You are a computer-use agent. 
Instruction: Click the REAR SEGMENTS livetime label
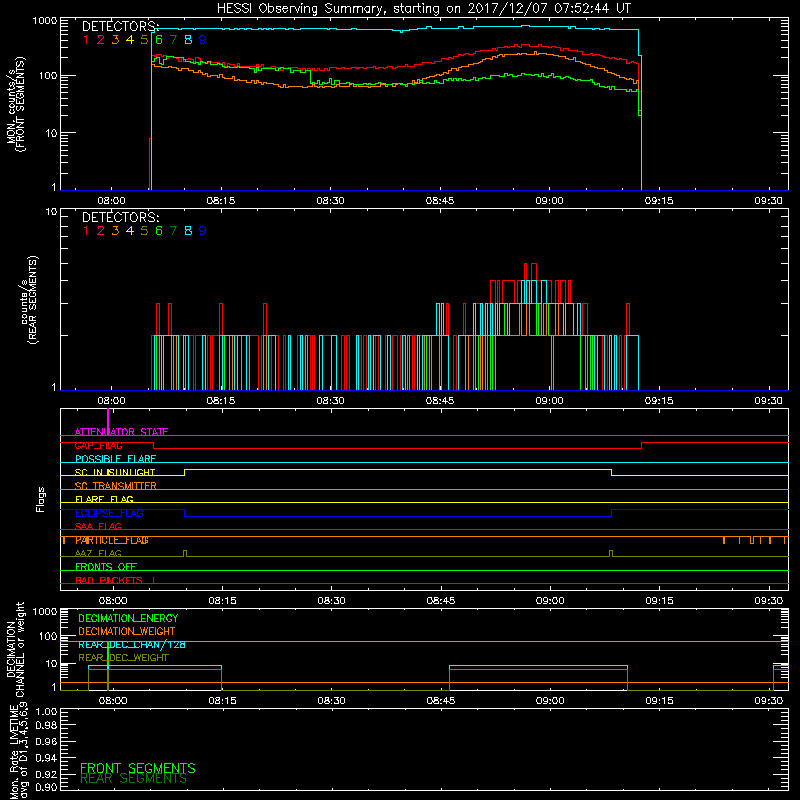tap(134, 779)
